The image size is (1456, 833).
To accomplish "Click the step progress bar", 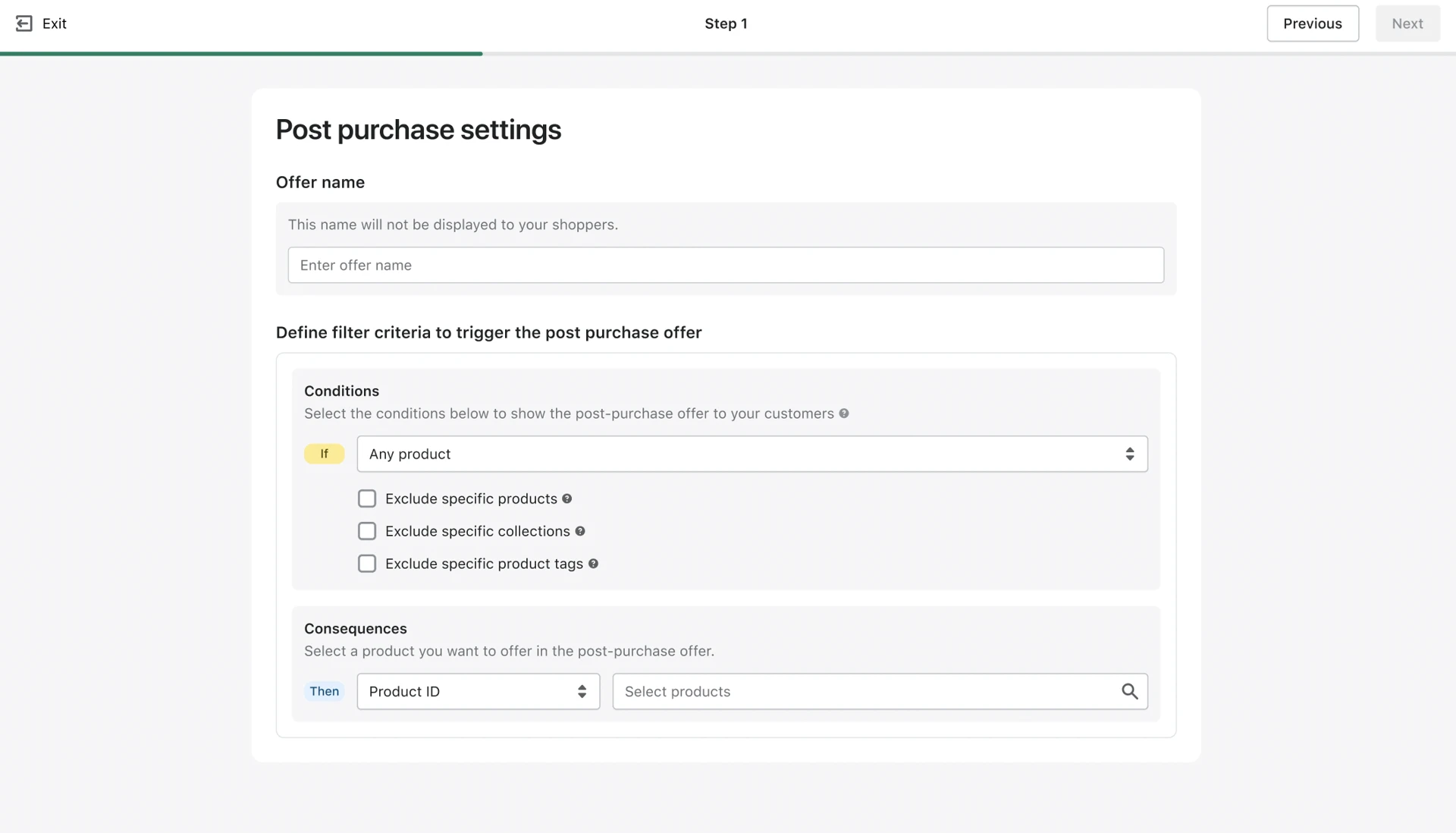I will click(x=728, y=54).
